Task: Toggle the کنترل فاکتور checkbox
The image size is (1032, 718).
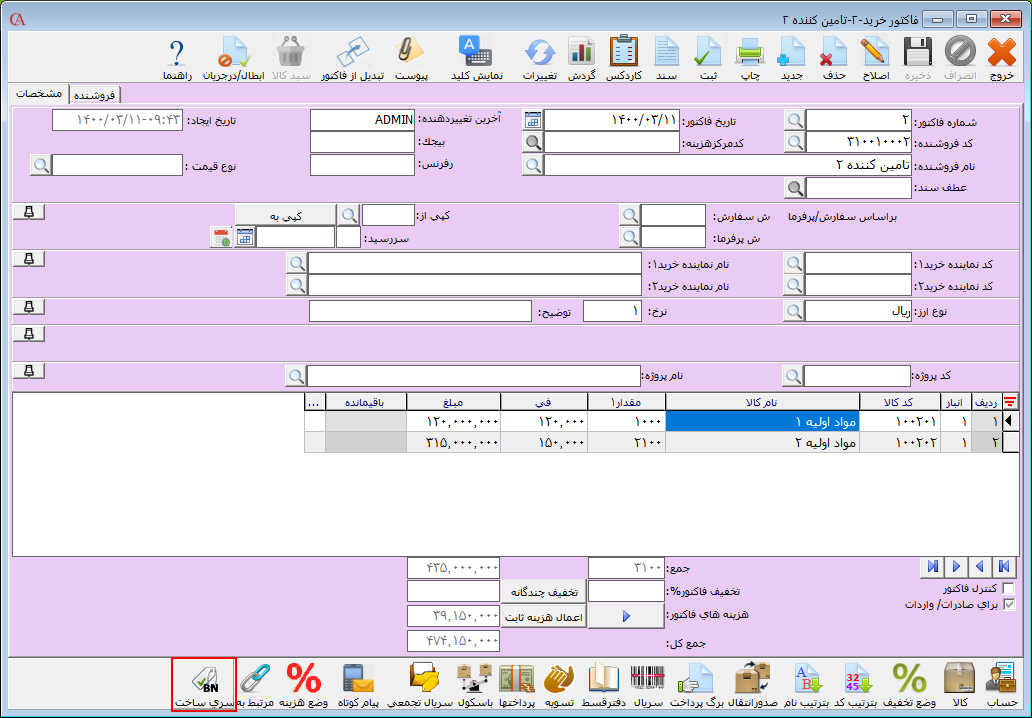Action: tap(1008, 589)
